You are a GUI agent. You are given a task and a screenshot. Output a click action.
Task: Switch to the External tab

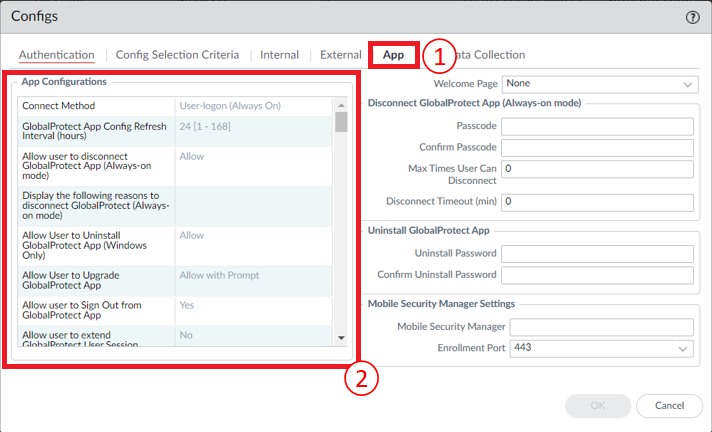(x=341, y=55)
